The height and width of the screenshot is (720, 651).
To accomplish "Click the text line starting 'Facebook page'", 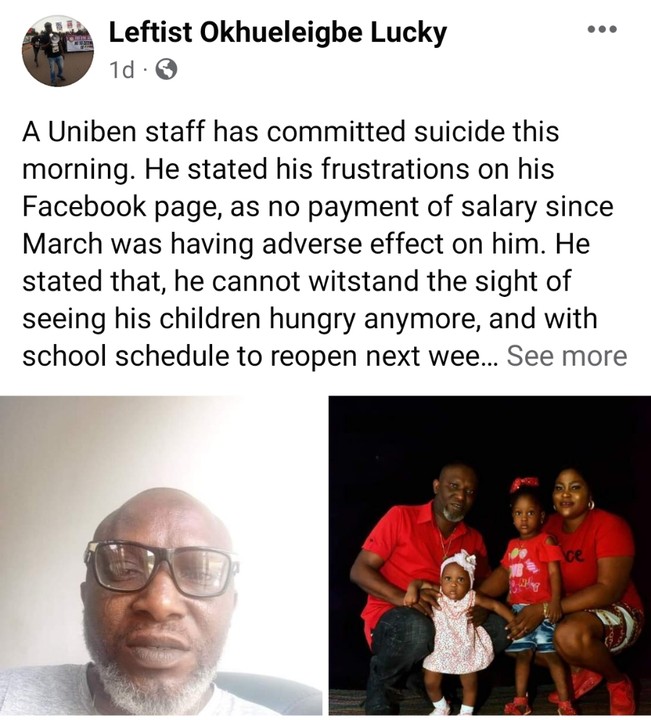I will [318, 207].
